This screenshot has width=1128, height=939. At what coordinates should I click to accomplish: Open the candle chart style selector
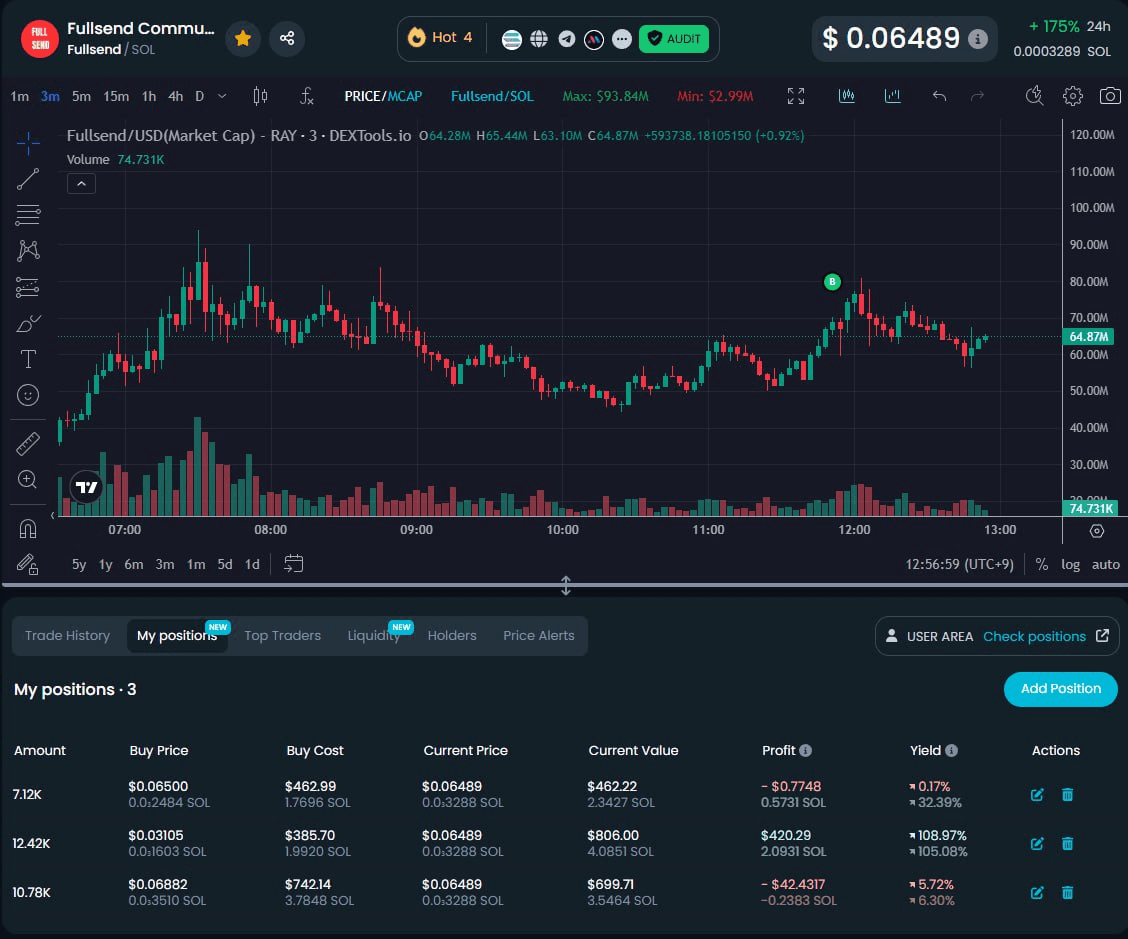pos(260,96)
